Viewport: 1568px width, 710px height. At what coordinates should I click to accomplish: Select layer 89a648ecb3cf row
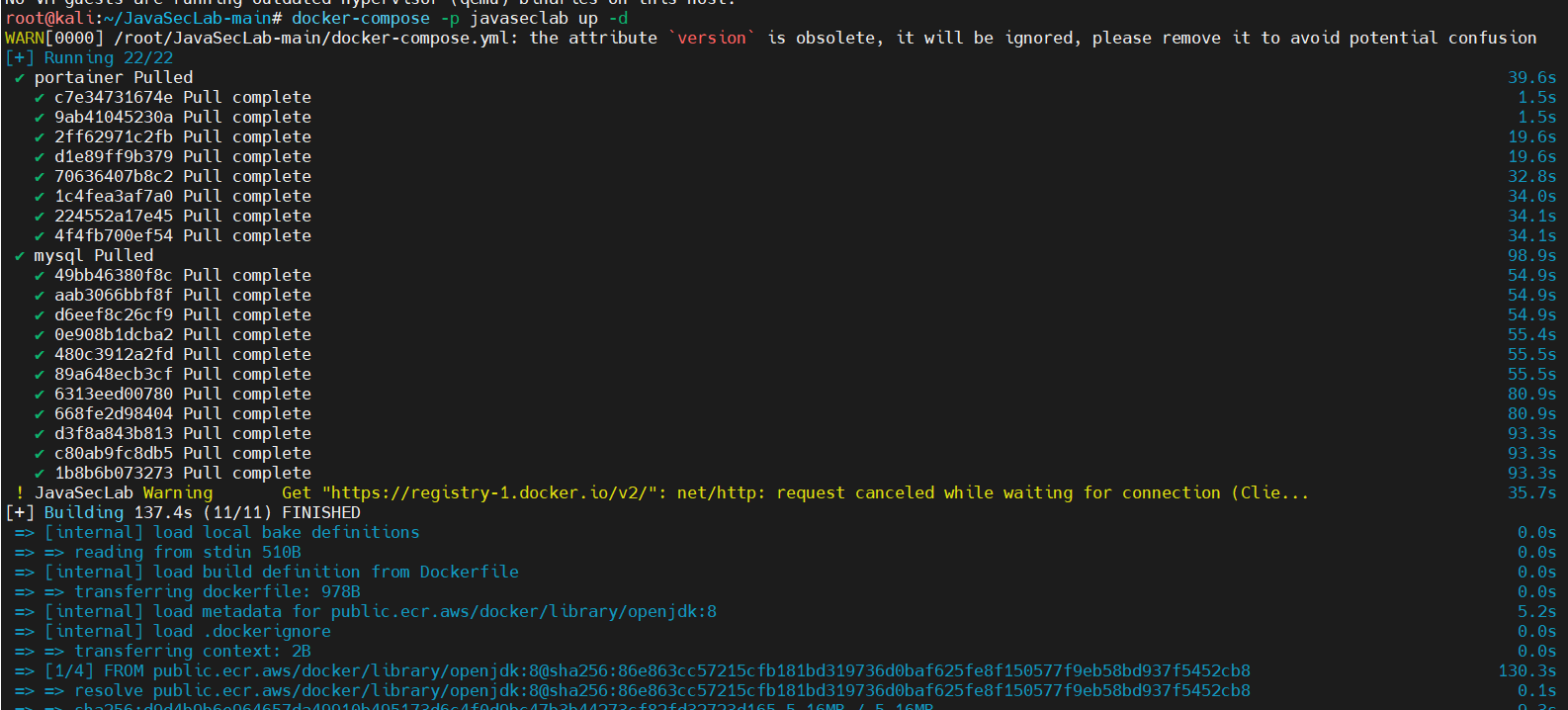pyautogui.click(x=183, y=374)
